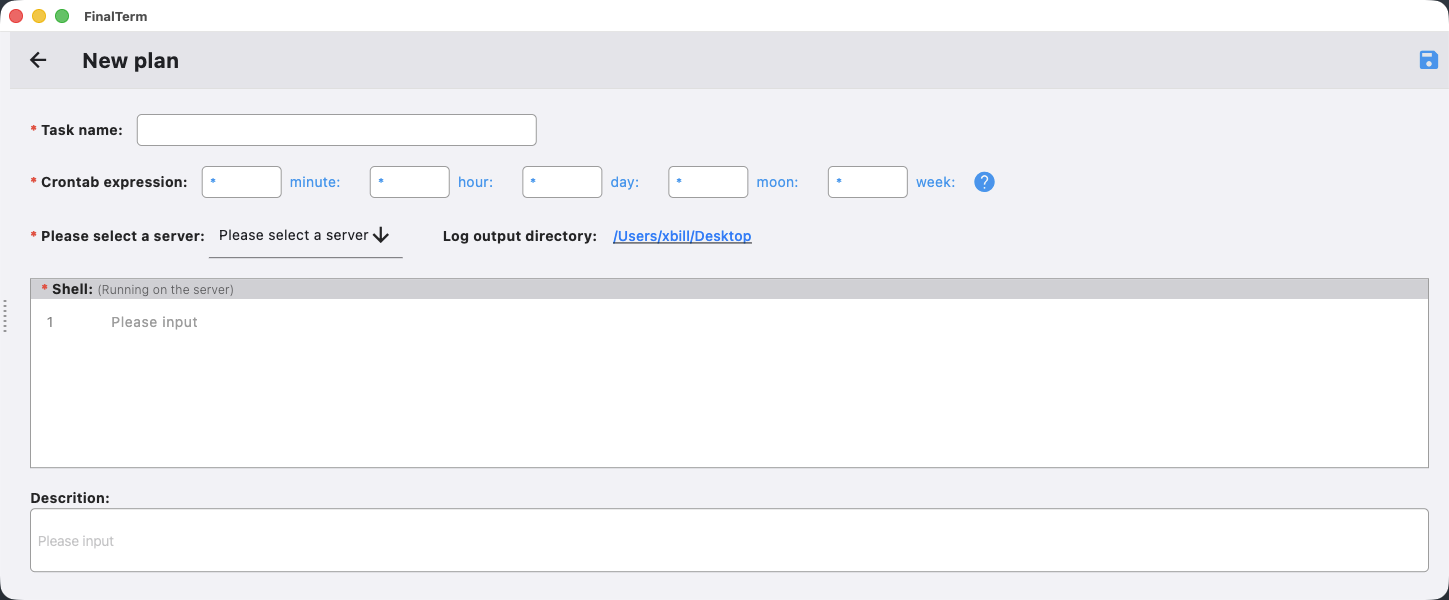Go back using the left arrow icon
Screen dimensions: 1449x600
(x=38, y=60)
